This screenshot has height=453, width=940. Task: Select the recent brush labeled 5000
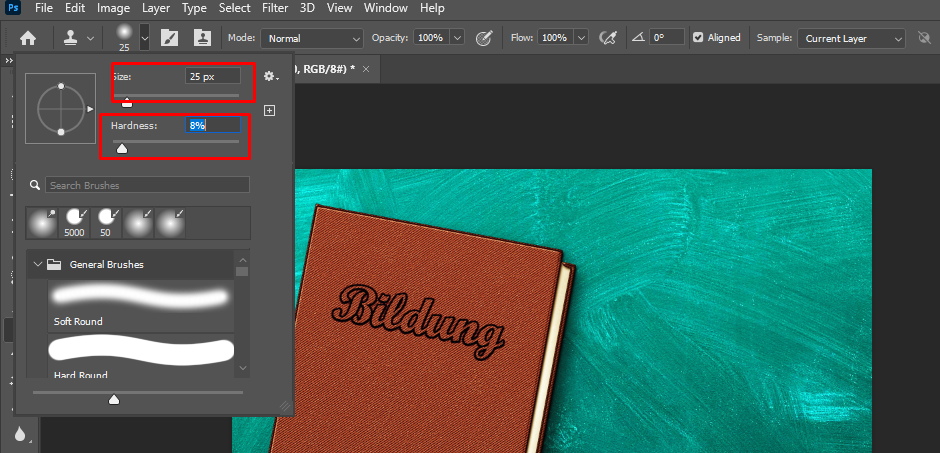pos(74,222)
